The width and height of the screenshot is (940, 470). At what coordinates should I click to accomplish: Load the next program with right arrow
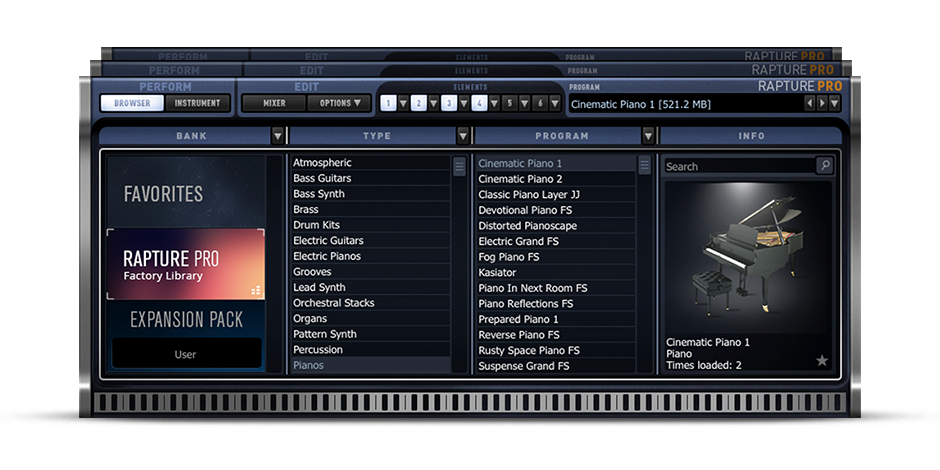click(x=822, y=104)
